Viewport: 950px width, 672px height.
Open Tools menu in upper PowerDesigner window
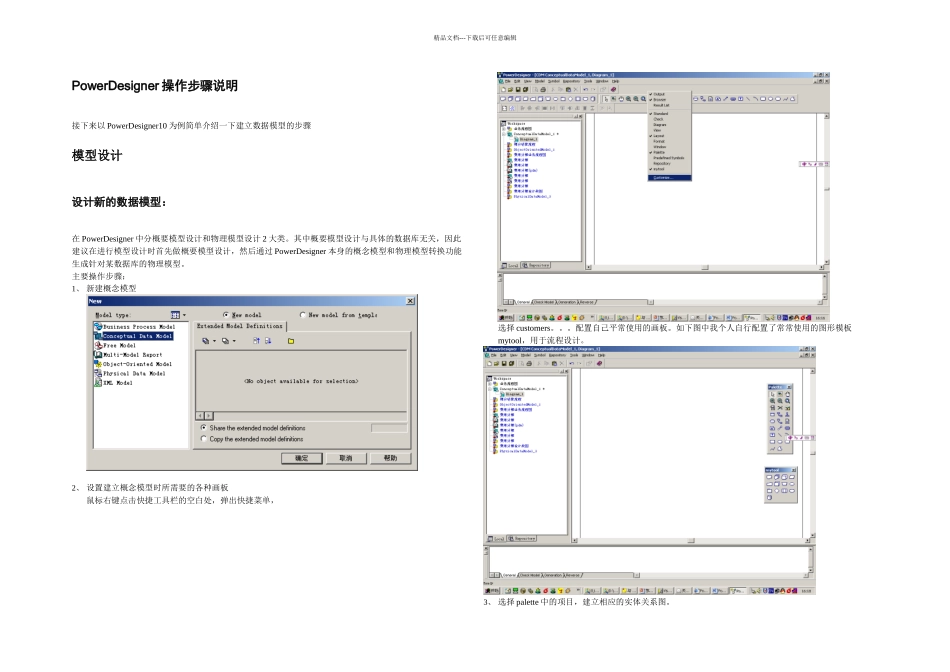pyautogui.click(x=588, y=81)
